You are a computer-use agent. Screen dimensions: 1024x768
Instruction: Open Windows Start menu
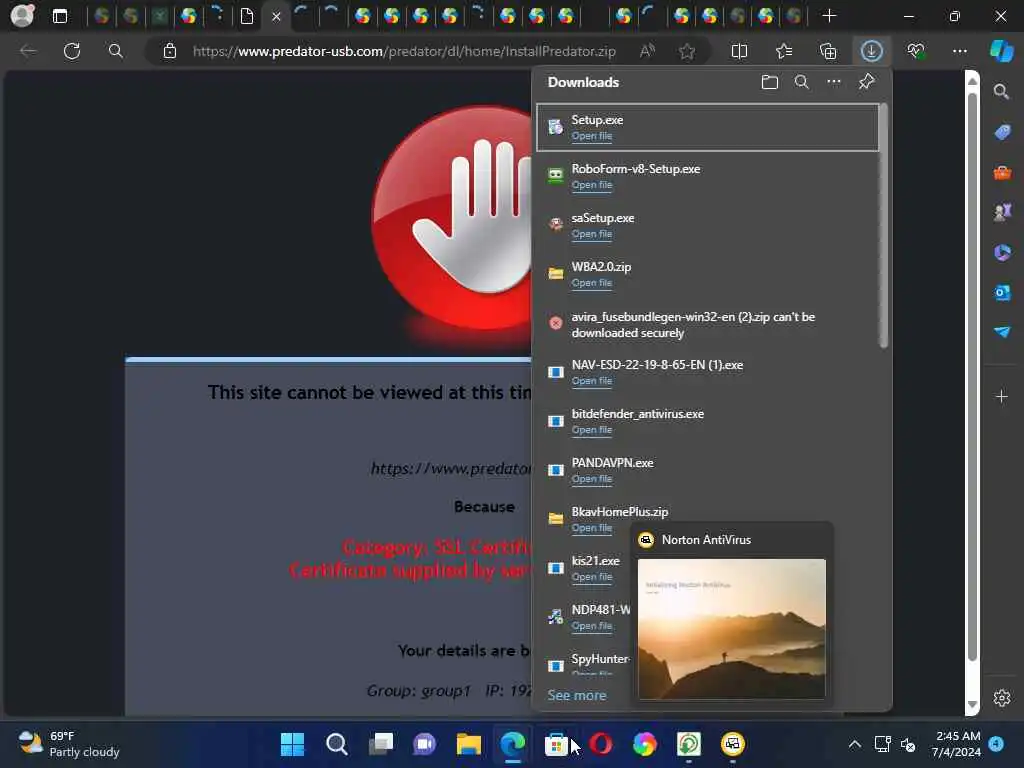tap(292, 744)
